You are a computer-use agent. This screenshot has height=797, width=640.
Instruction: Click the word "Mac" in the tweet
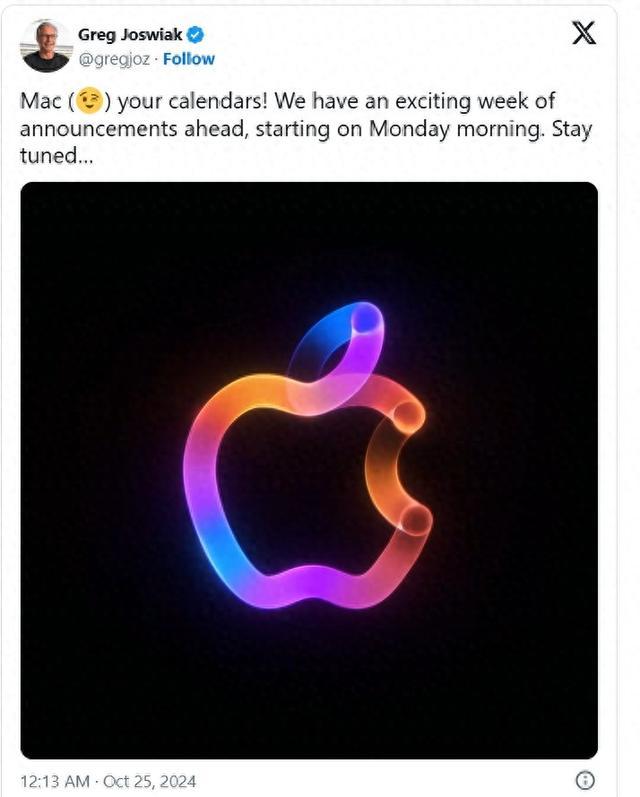(x=41, y=101)
